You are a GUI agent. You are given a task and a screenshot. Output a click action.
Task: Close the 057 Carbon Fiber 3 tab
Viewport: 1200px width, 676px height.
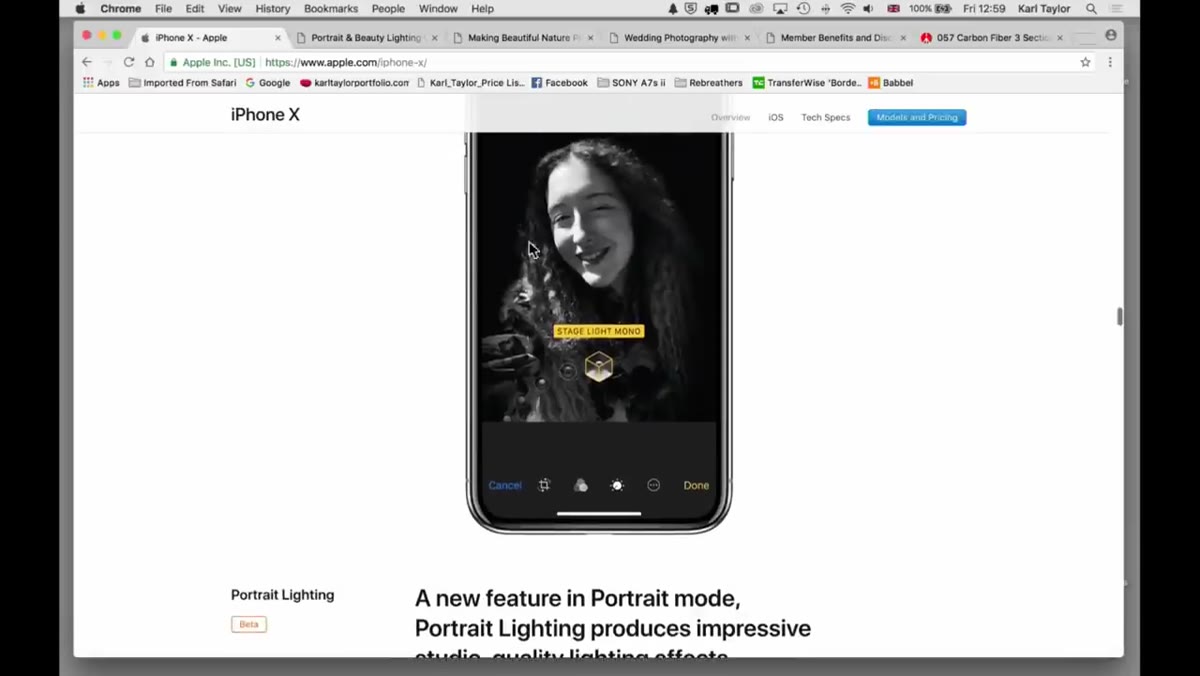(x=1060, y=38)
